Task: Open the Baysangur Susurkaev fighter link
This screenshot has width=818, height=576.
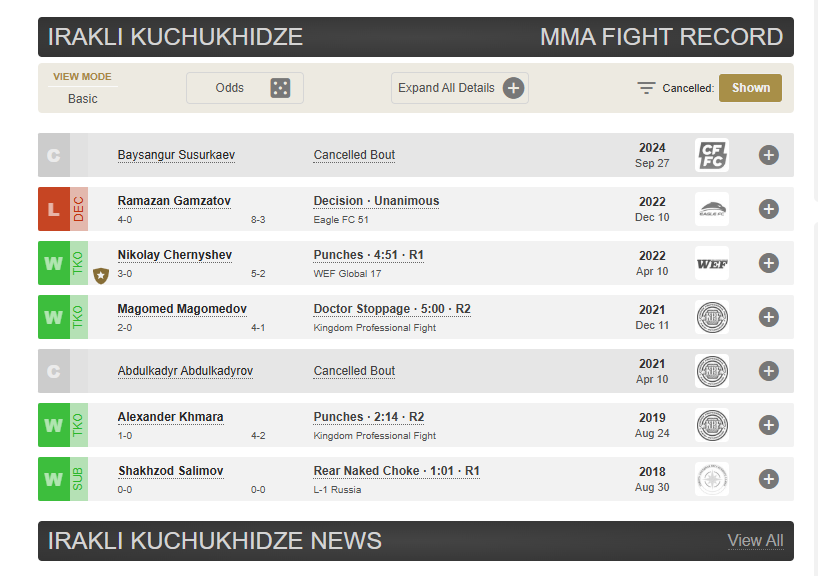Action: 176,155
